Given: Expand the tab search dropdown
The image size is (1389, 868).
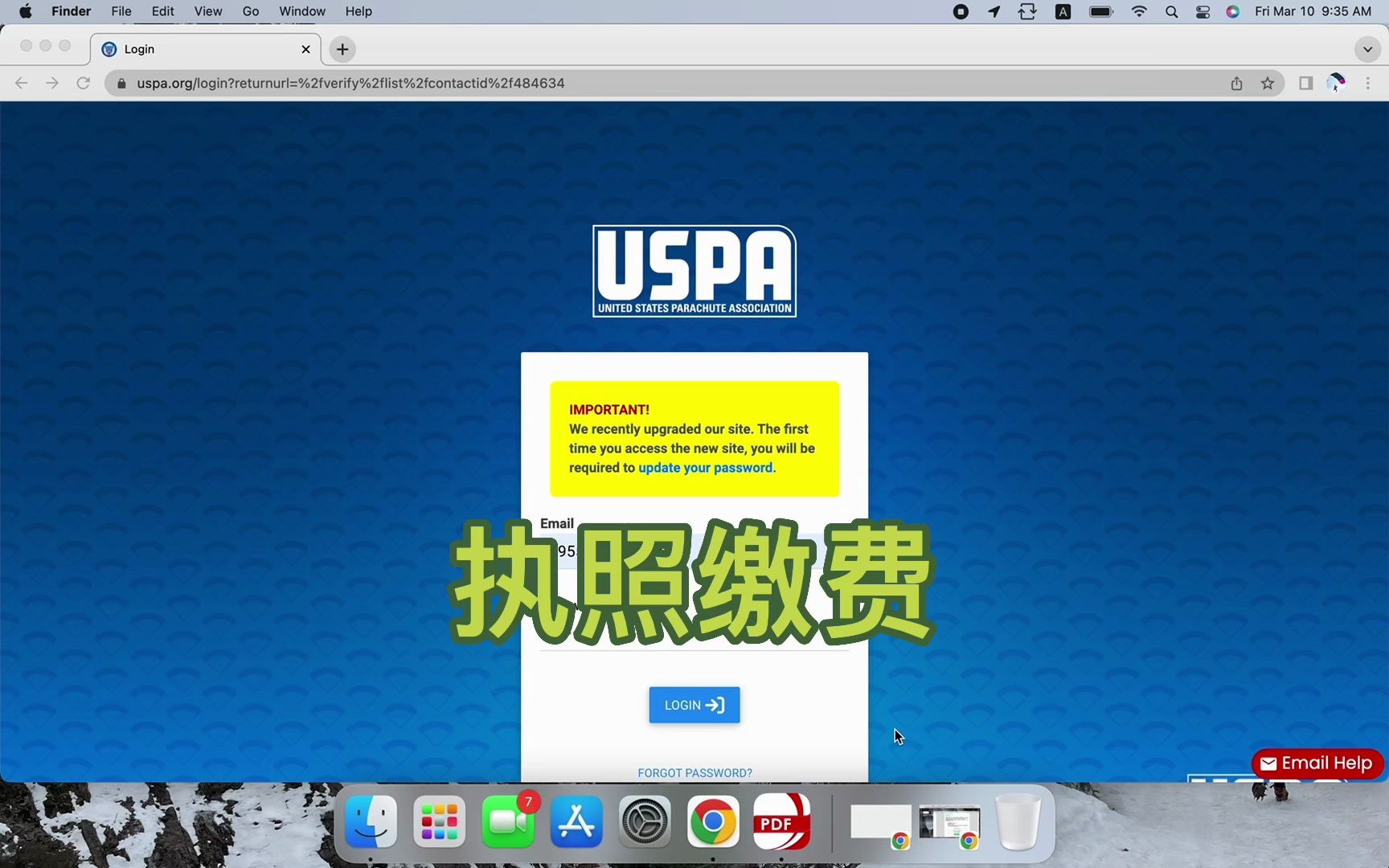Looking at the screenshot, I should click(1367, 49).
